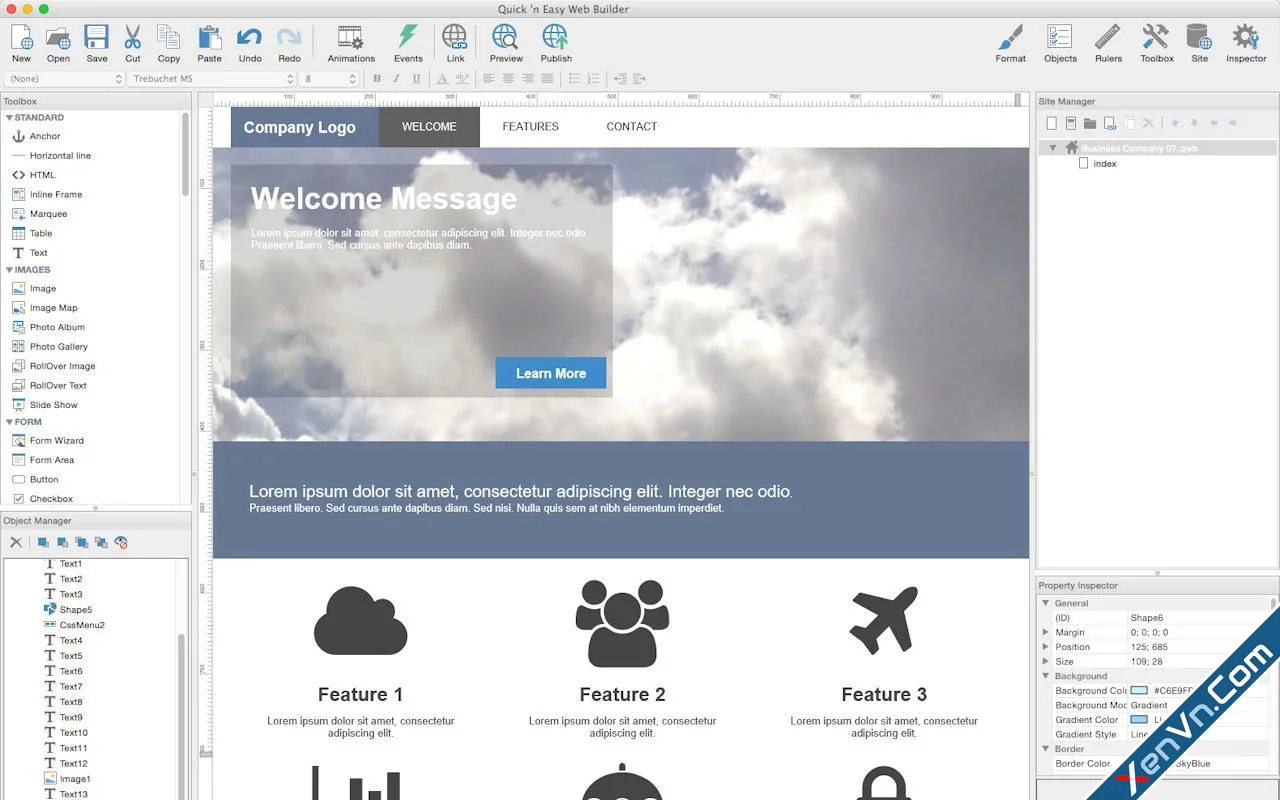The width and height of the screenshot is (1280, 800).
Task: Select the Checkbox item in Toolbox
Action: click(43, 499)
